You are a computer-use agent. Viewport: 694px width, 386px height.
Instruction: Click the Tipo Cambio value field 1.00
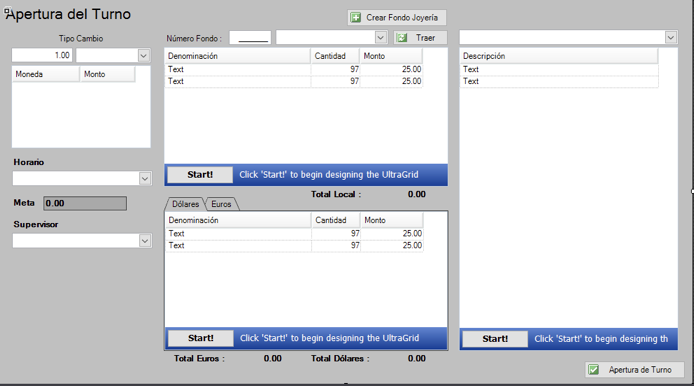[42, 55]
